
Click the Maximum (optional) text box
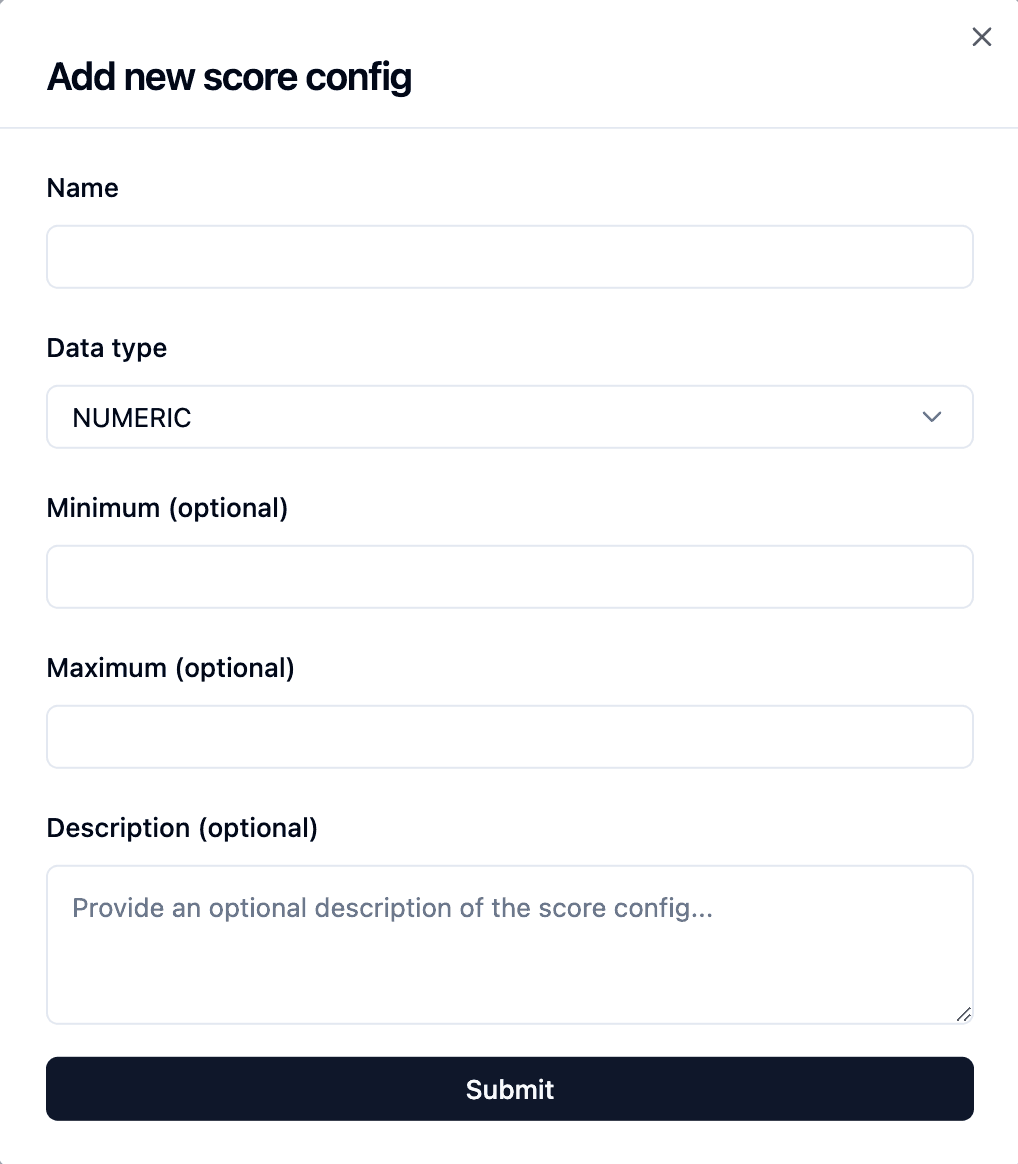pyautogui.click(x=510, y=737)
